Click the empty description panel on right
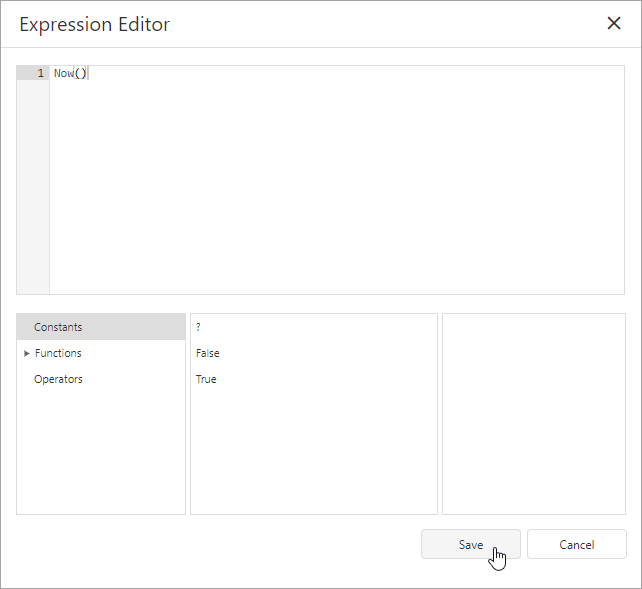 [x=533, y=413]
